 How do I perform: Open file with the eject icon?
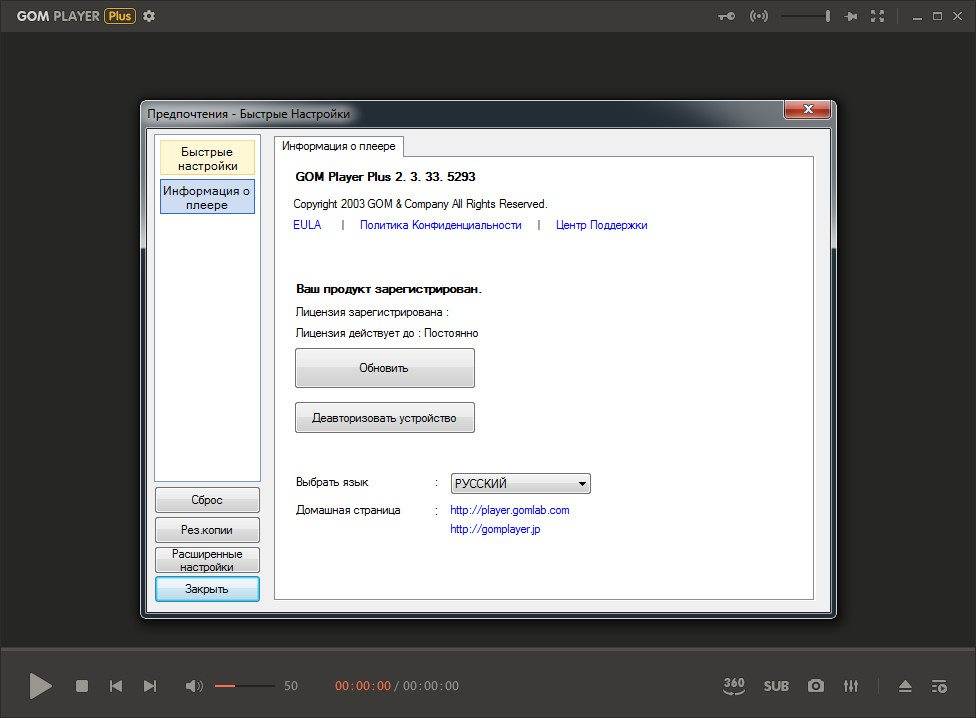905,686
